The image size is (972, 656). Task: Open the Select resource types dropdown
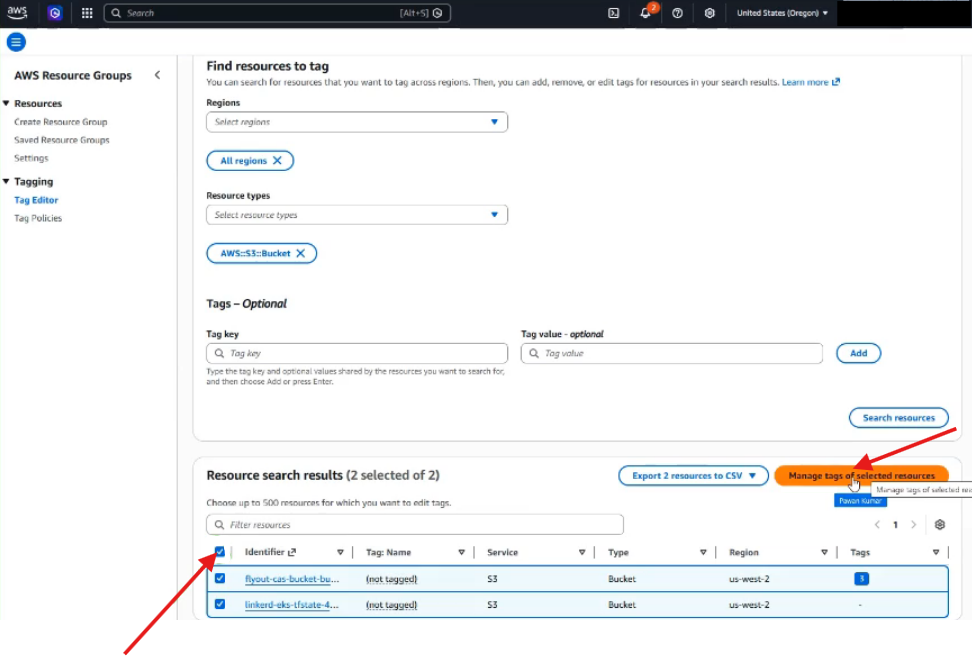click(356, 215)
